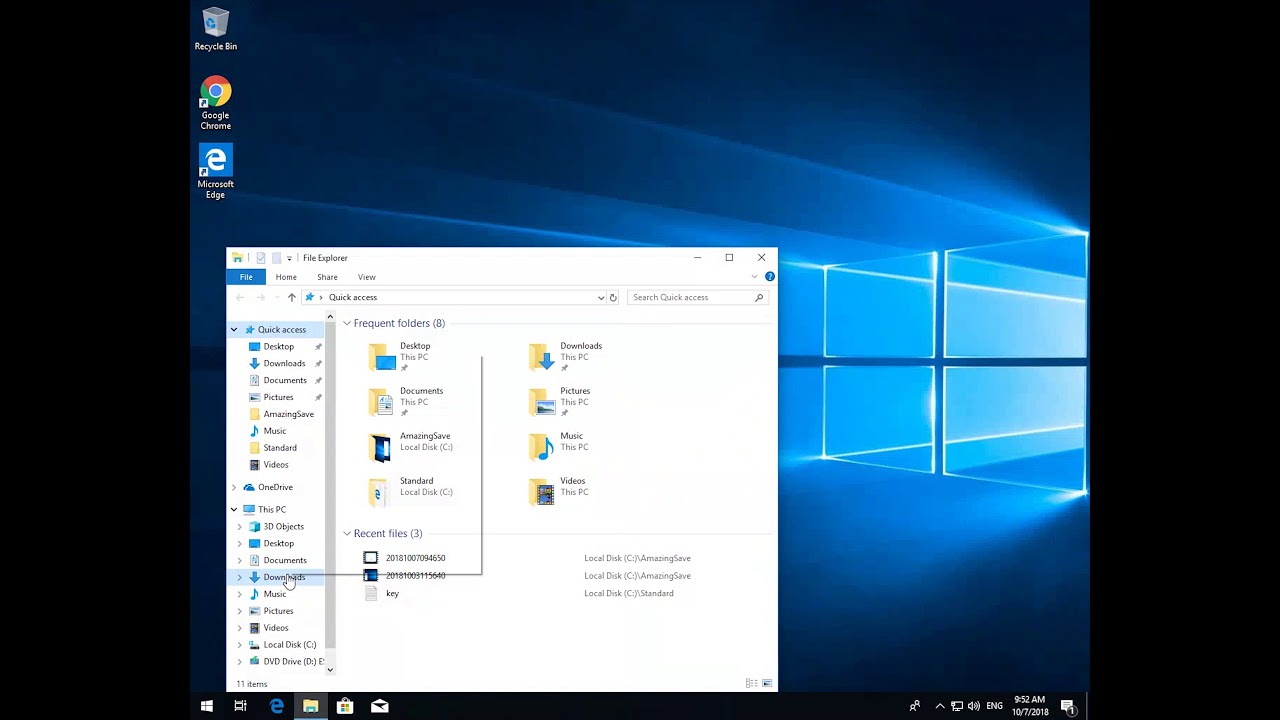The image size is (1280, 720).
Task: Open File Explorer help icon
Action: pos(769,277)
